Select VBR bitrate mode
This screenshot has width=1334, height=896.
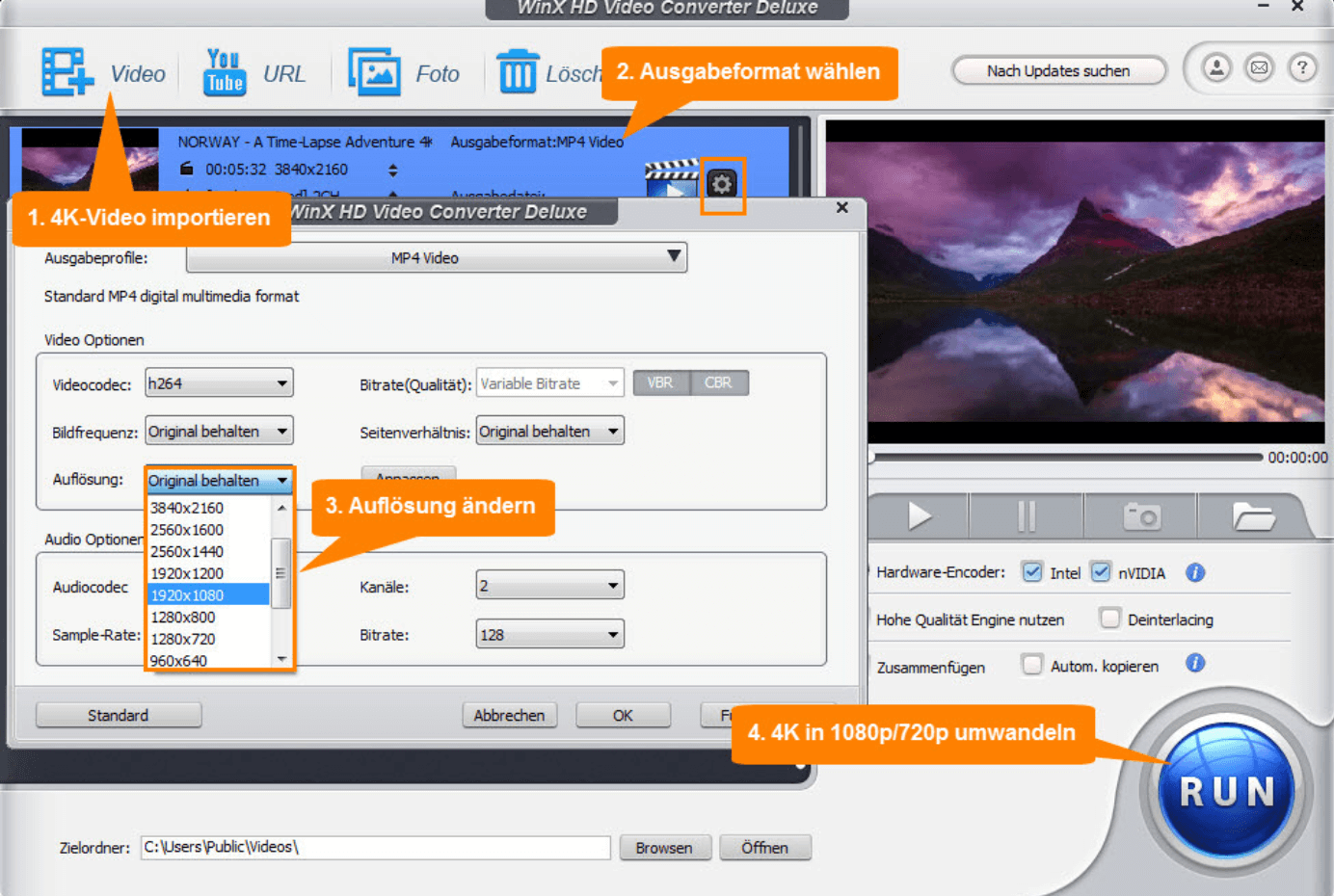pyautogui.click(x=661, y=382)
